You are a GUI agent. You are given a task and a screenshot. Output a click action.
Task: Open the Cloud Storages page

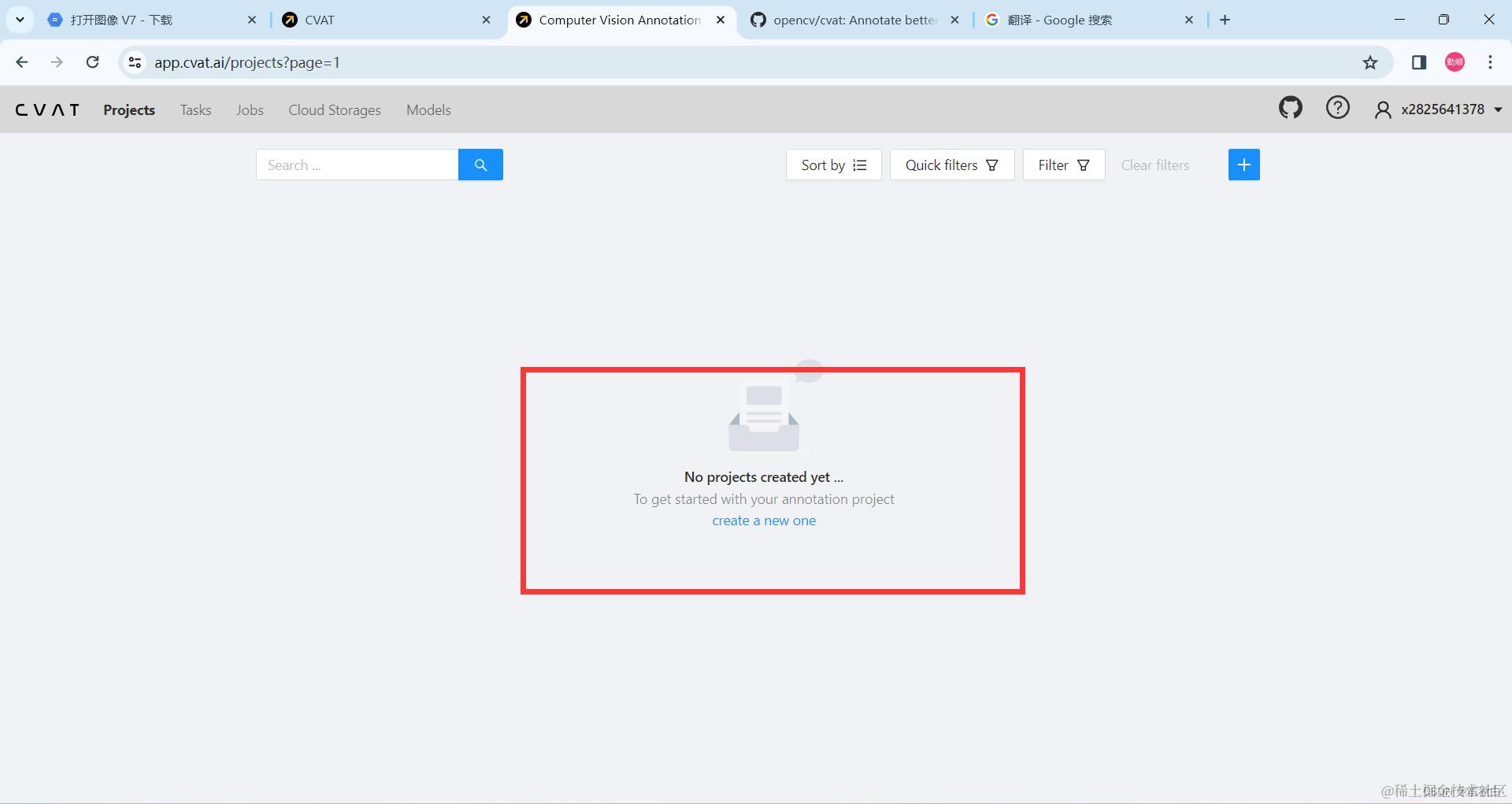pyautogui.click(x=335, y=110)
